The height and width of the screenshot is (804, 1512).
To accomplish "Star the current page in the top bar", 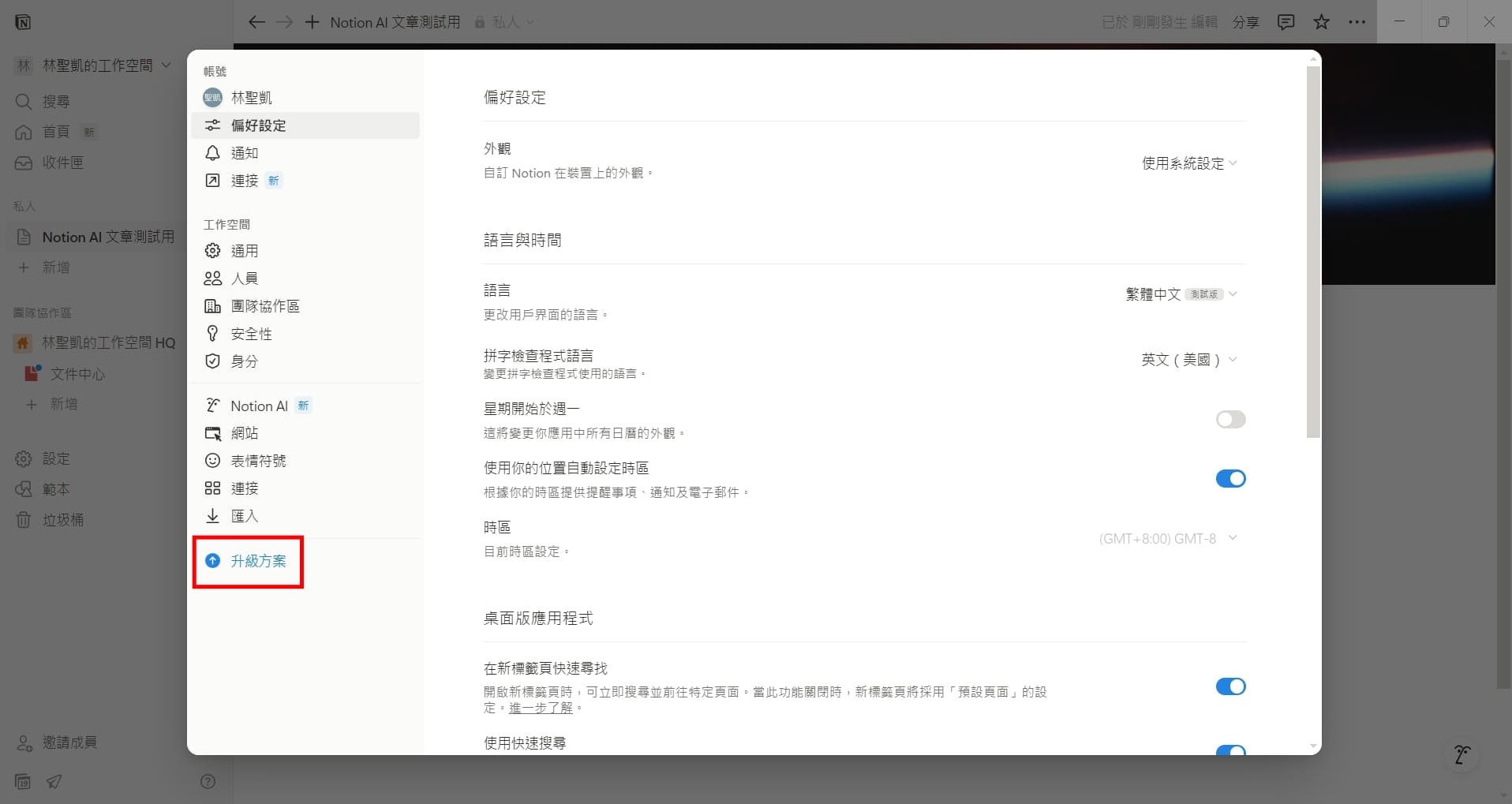I will (1321, 22).
